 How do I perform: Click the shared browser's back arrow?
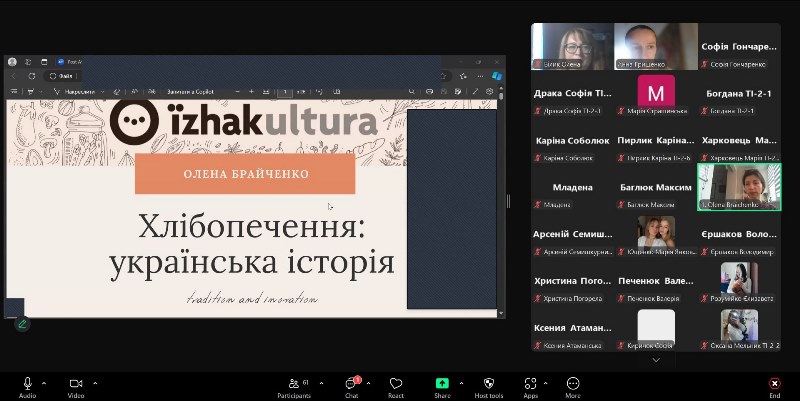click(x=14, y=76)
